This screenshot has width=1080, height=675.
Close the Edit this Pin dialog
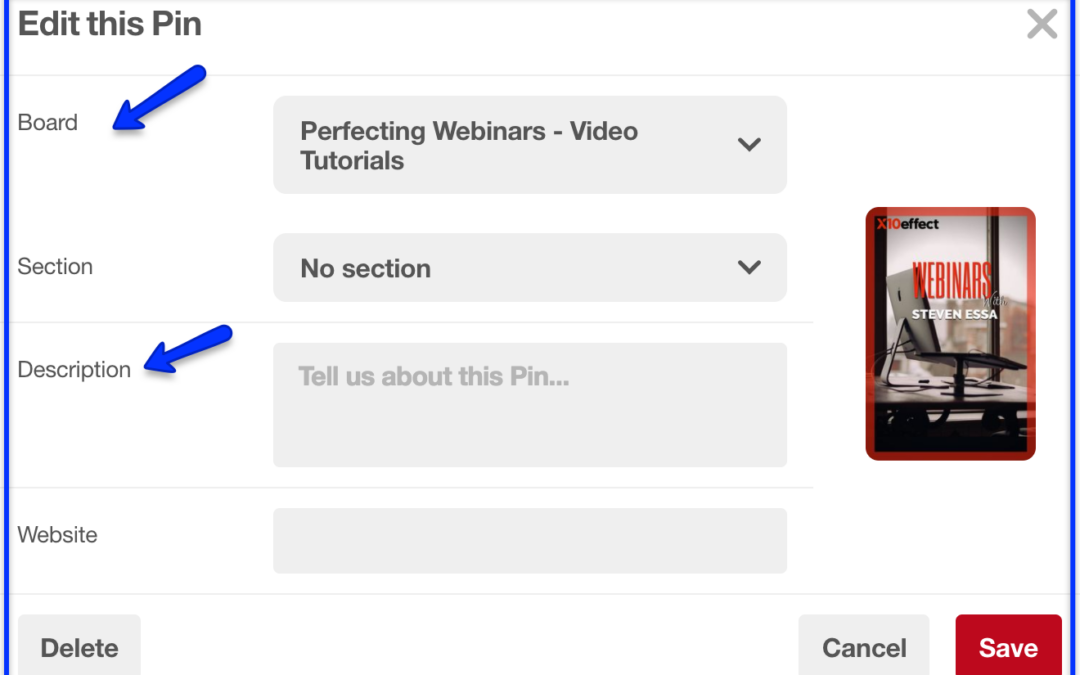coord(1041,24)
